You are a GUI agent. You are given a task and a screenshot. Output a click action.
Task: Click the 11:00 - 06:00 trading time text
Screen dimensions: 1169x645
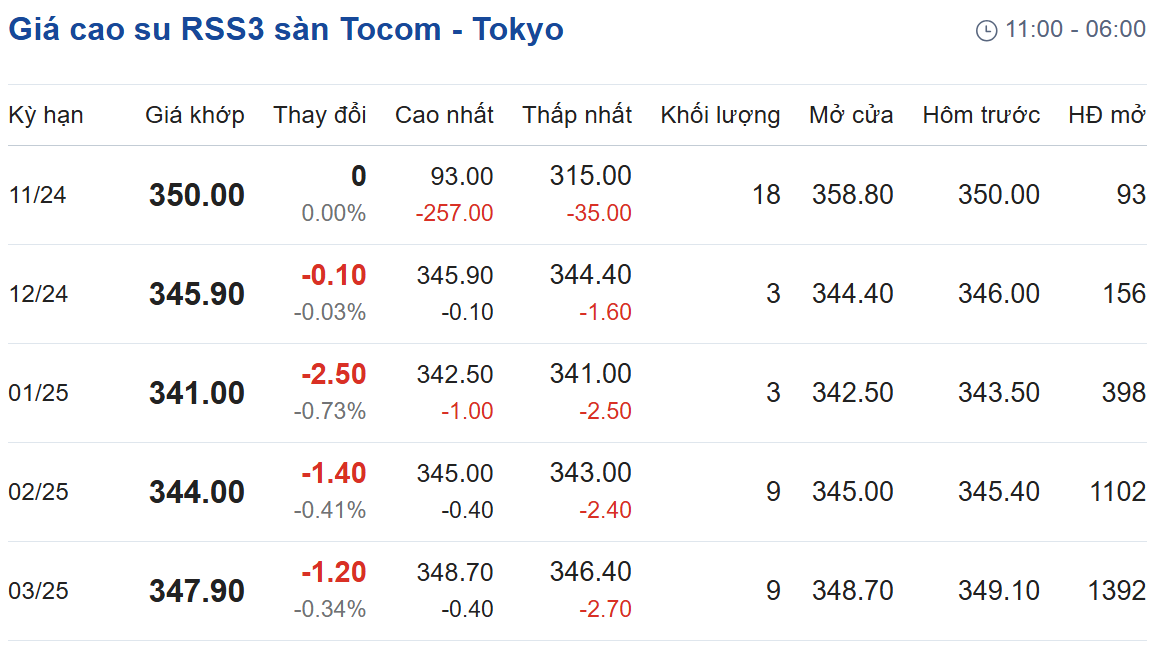[x=1075, y=30]
